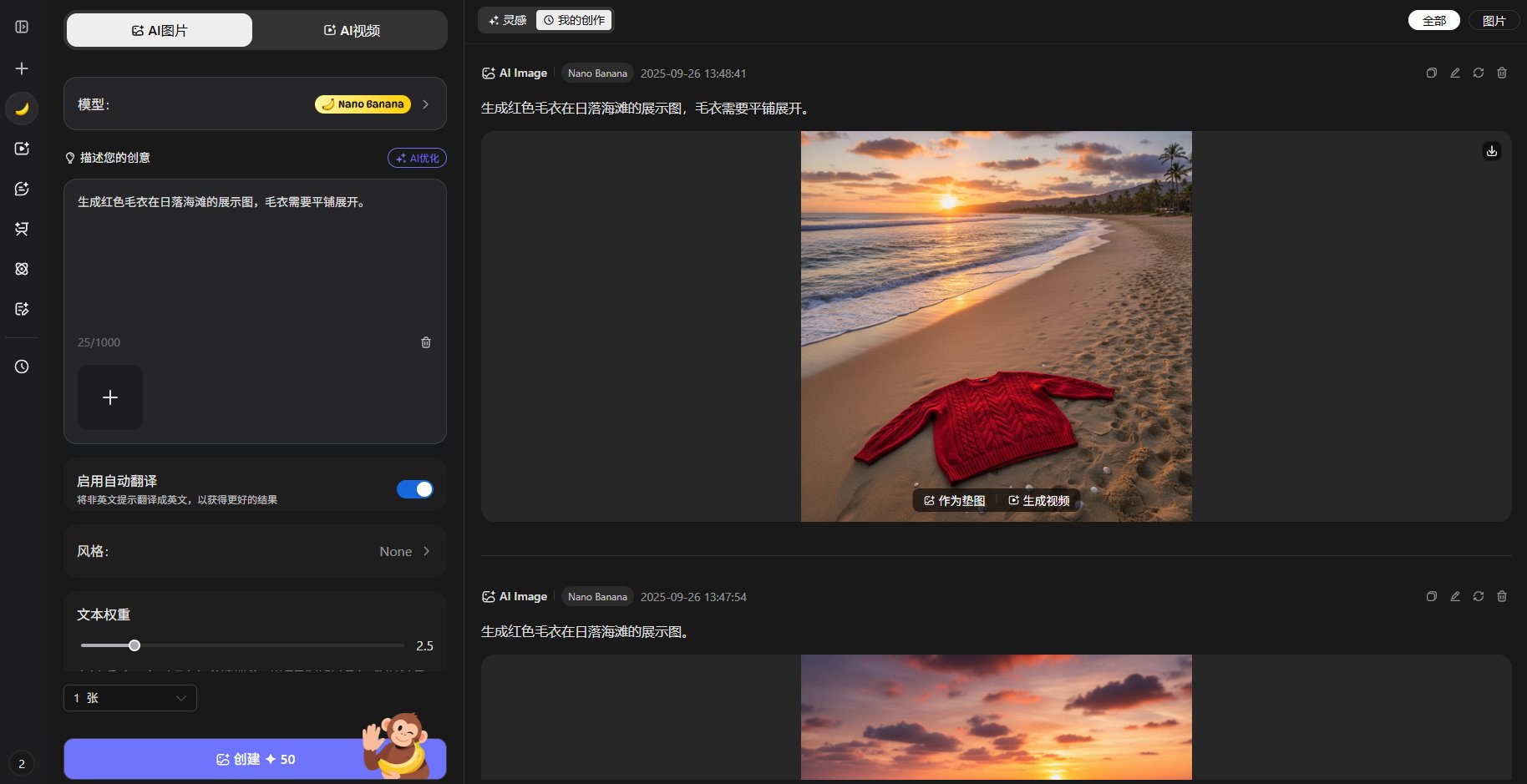Image resolution: width=1527 pixels, height=784 pixels.
Task: Click the 2025-09-26 13:48:41 timestamp
Action: [x=693, y=73]
